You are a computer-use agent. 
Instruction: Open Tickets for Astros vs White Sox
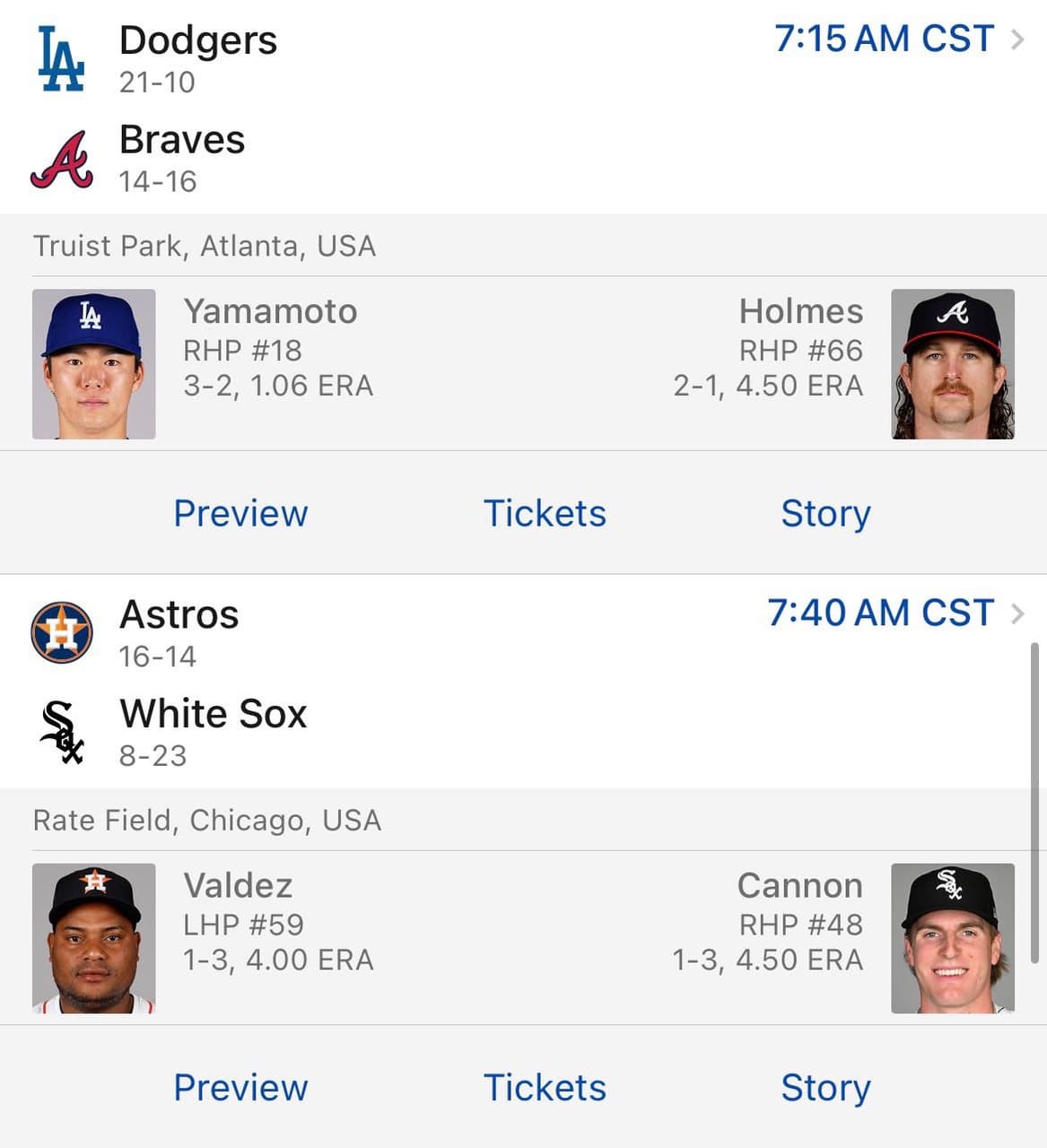coord(545,1087)
